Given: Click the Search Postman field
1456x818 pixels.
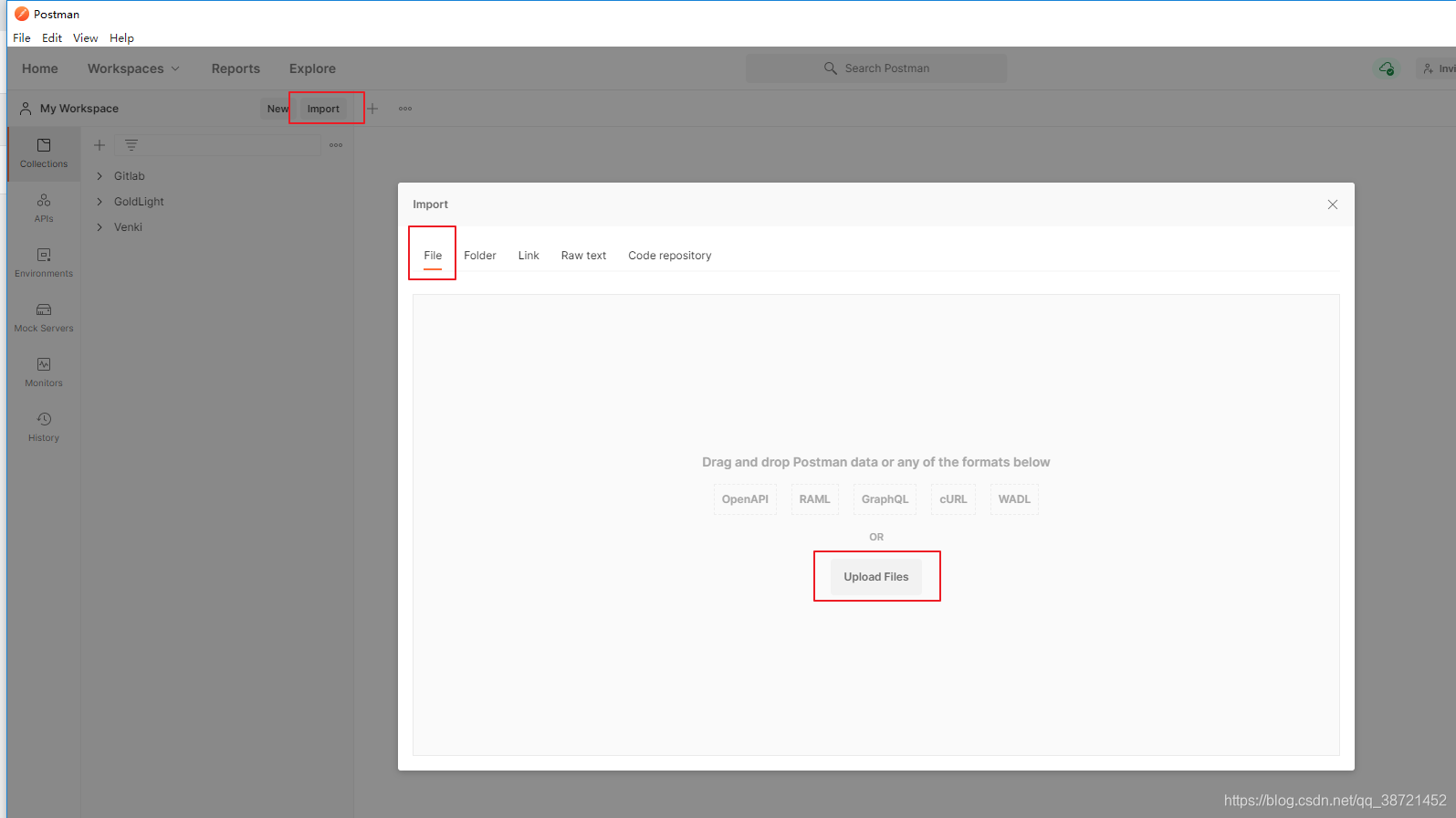Looking at the screenshot, I should [876, 68].
